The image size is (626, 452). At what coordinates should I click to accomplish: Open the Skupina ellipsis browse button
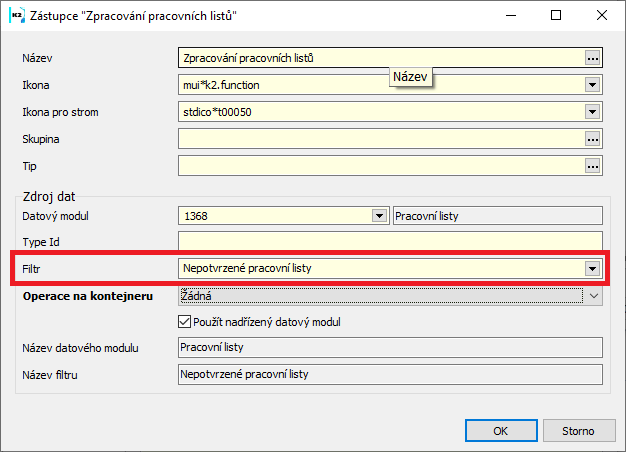click(593, 139)
